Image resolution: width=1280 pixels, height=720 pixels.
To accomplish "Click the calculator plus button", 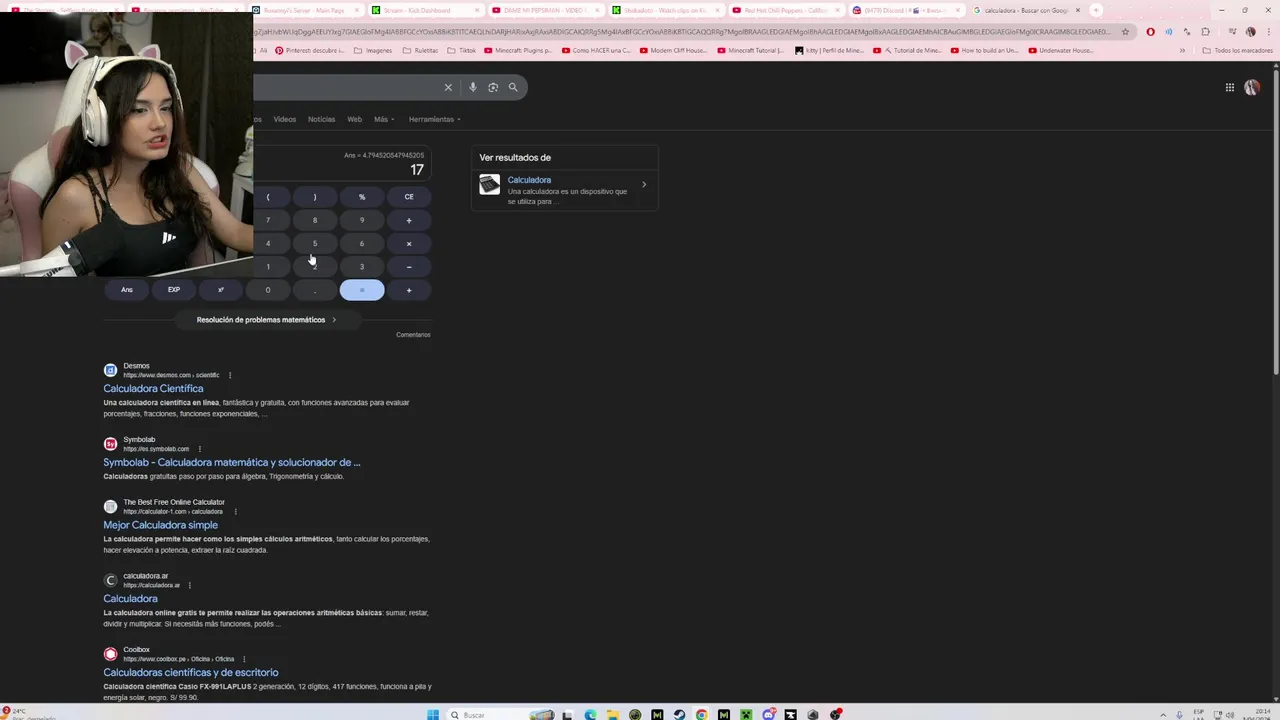I will (409, 290).
